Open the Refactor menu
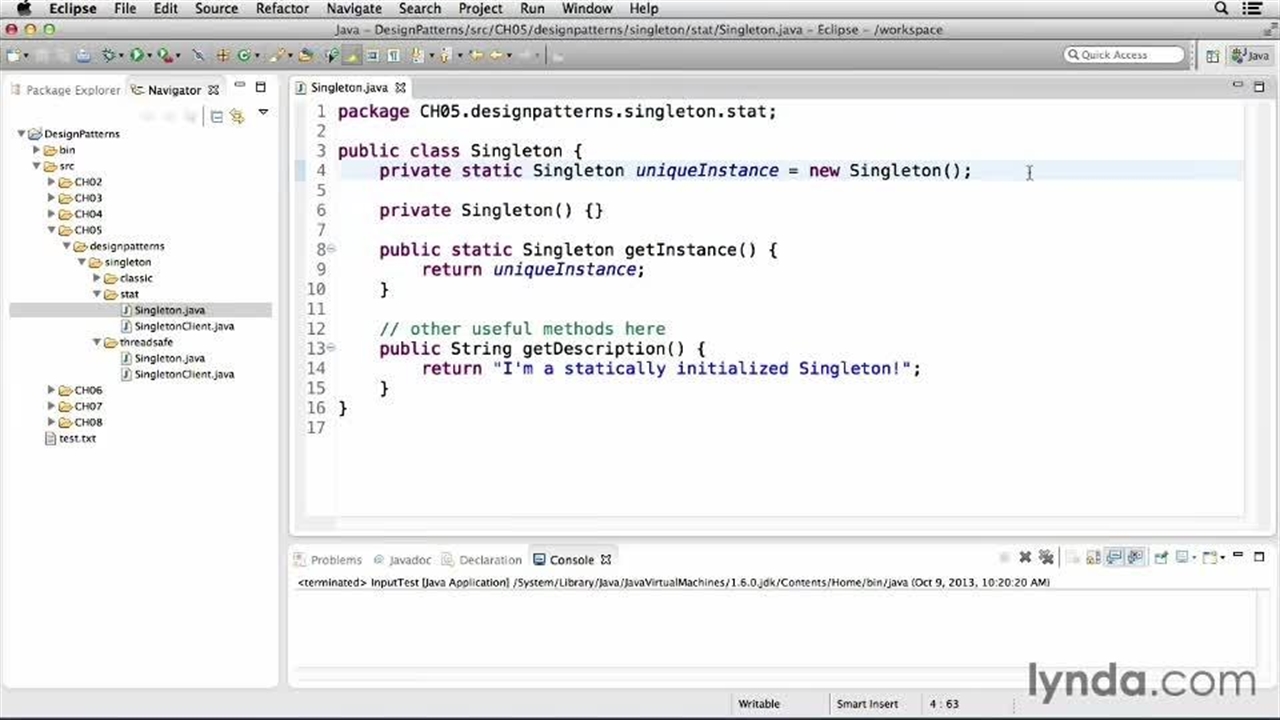The width and height of the screenshot is (1280, 720). pyautogui.click(x=282, y=9)
